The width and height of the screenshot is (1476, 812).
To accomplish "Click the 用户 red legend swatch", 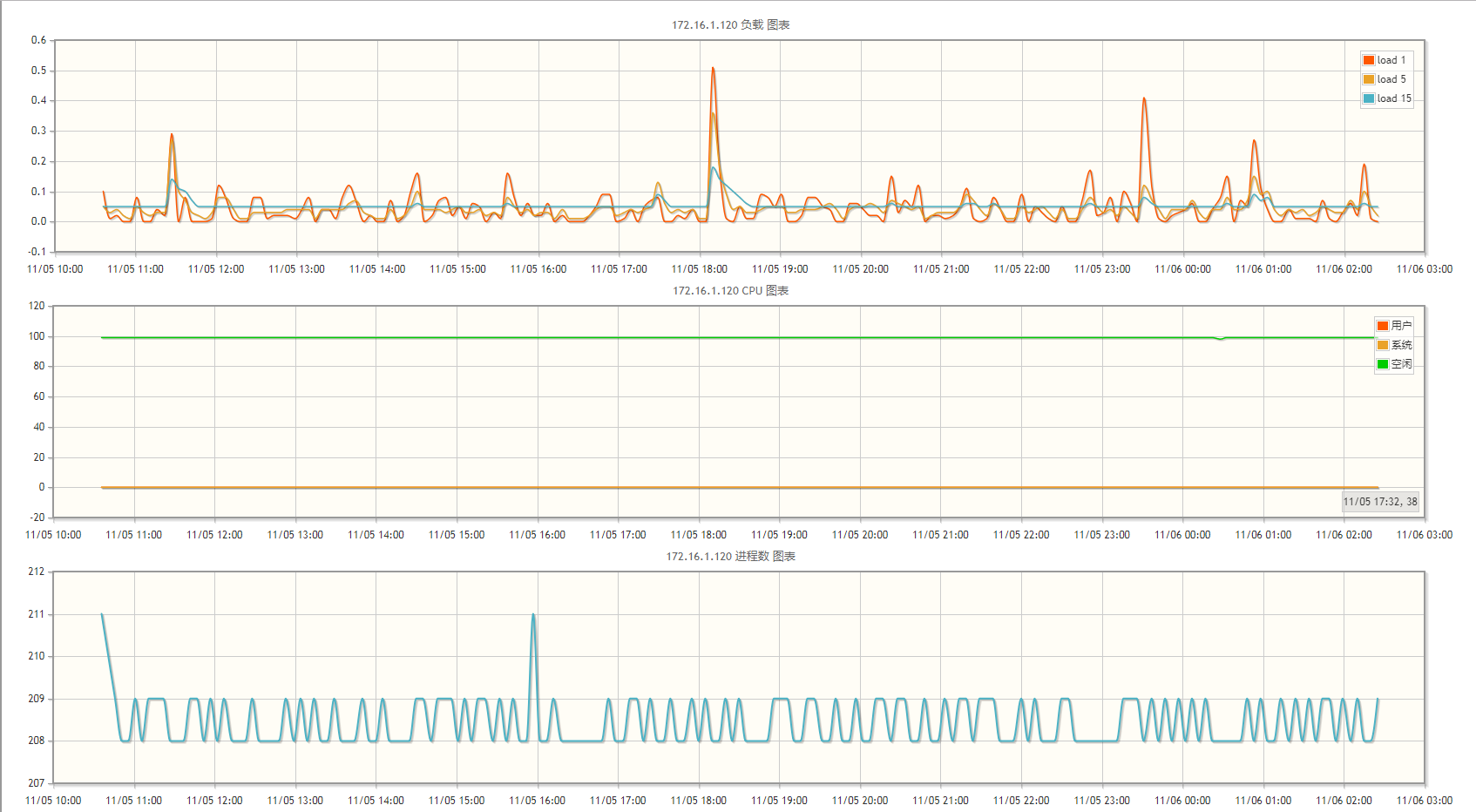I will click(1383, 326).
